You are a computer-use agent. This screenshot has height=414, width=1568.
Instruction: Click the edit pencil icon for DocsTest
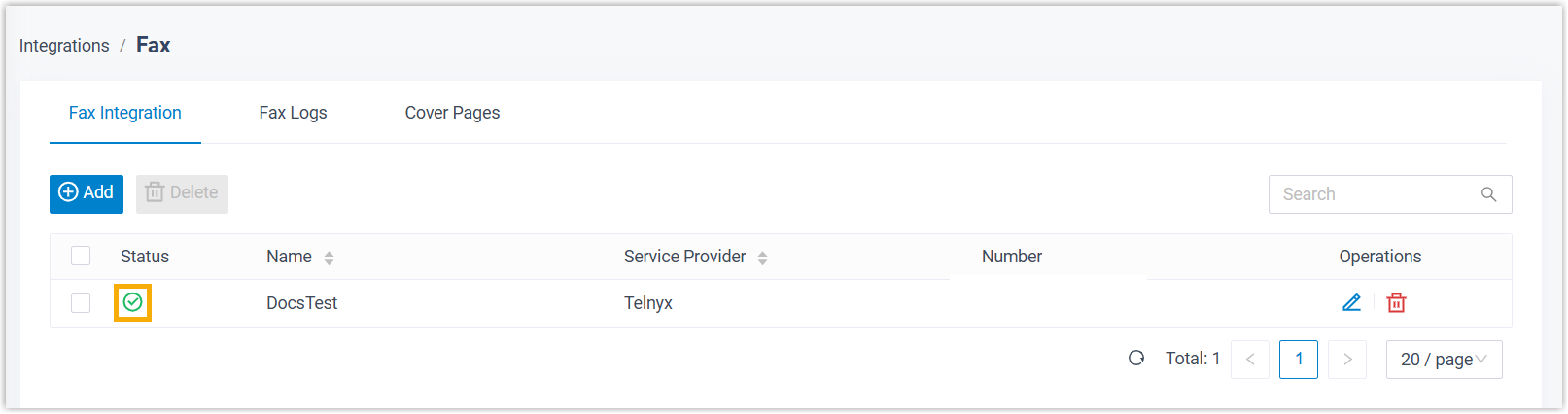click(x=1351, y=302)
